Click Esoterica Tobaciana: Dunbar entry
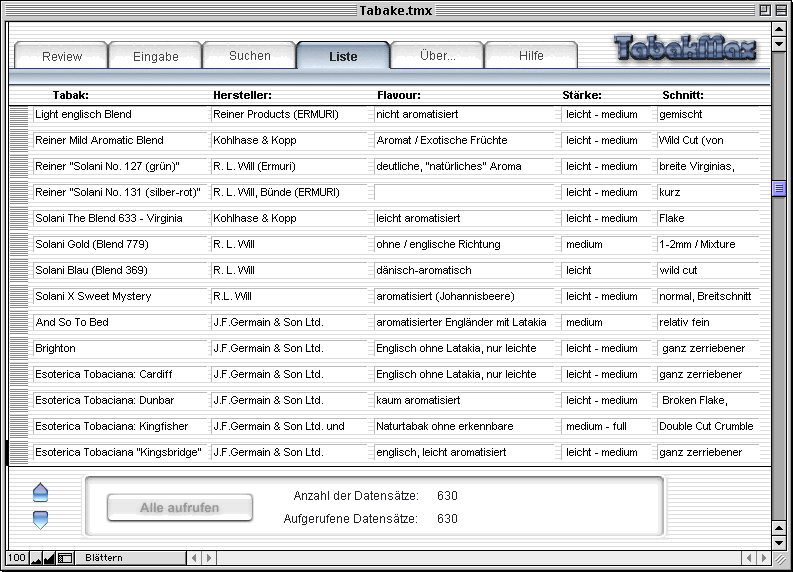This screenshot has width=793, height=572. pos(120,400)
